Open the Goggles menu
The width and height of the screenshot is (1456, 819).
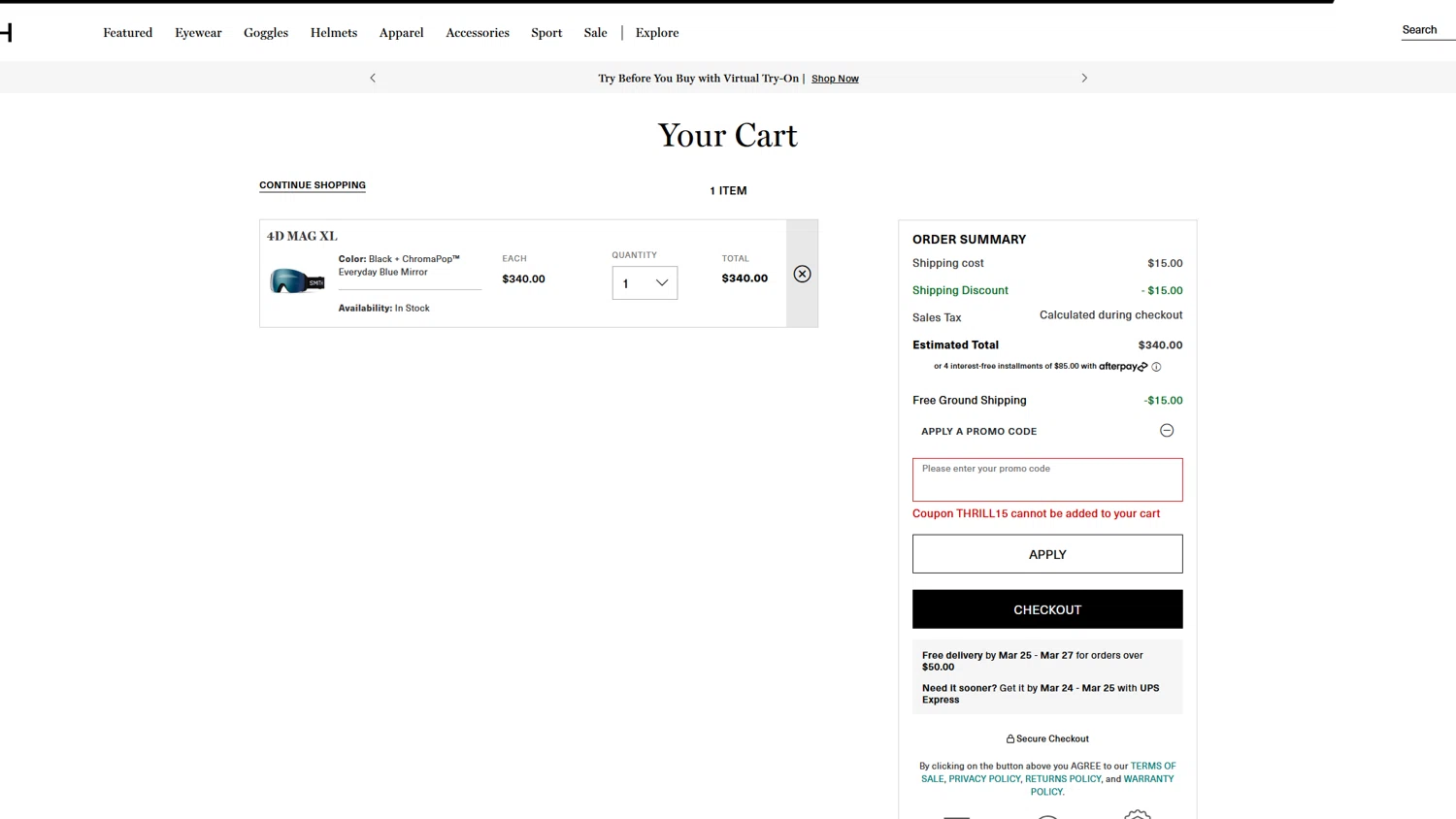pos(266,33)
